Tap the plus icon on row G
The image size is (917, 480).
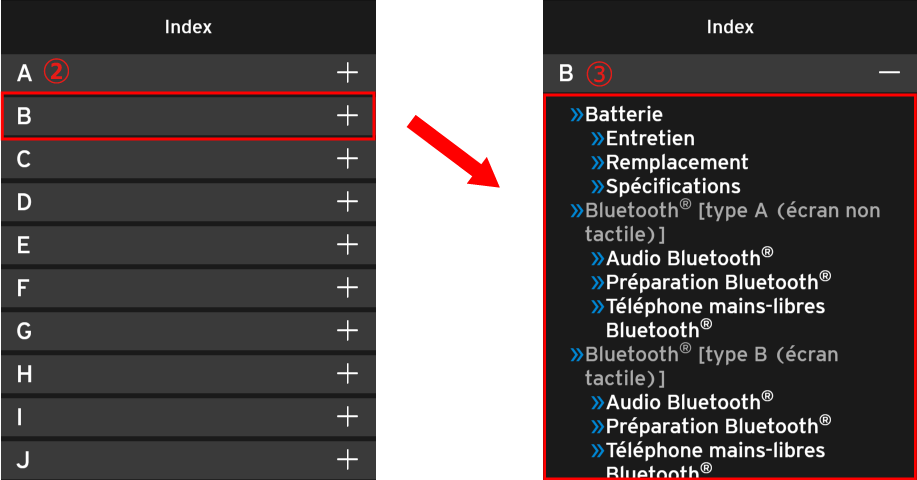[x=347, y=330]
